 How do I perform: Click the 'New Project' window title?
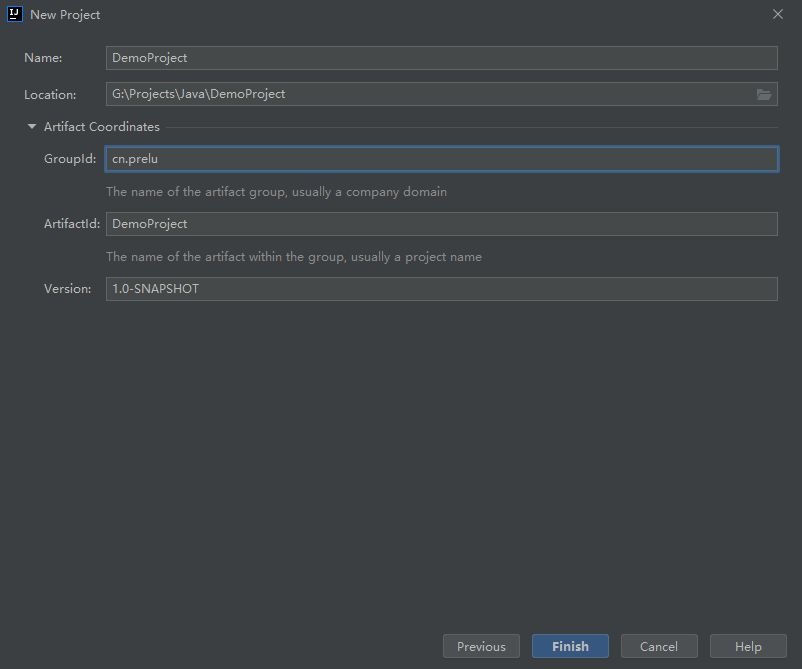coord(65,15)
